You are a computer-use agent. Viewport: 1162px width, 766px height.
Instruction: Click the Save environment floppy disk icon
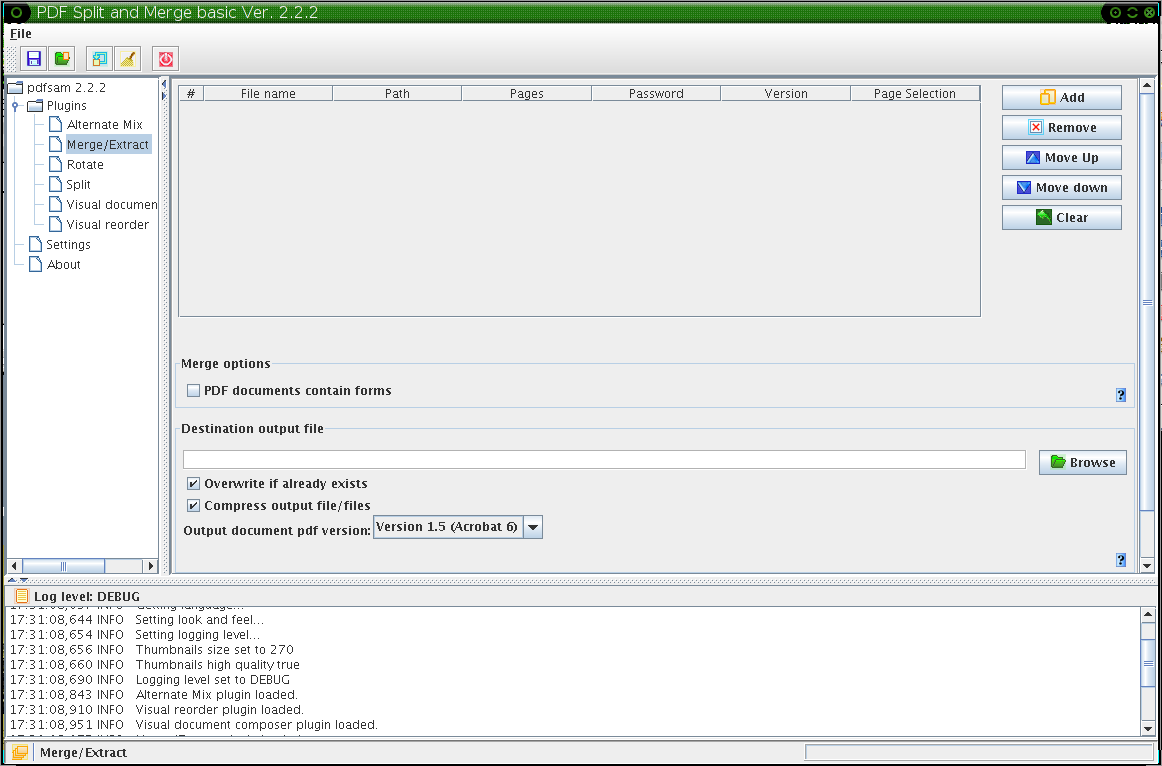click(33, 59)
